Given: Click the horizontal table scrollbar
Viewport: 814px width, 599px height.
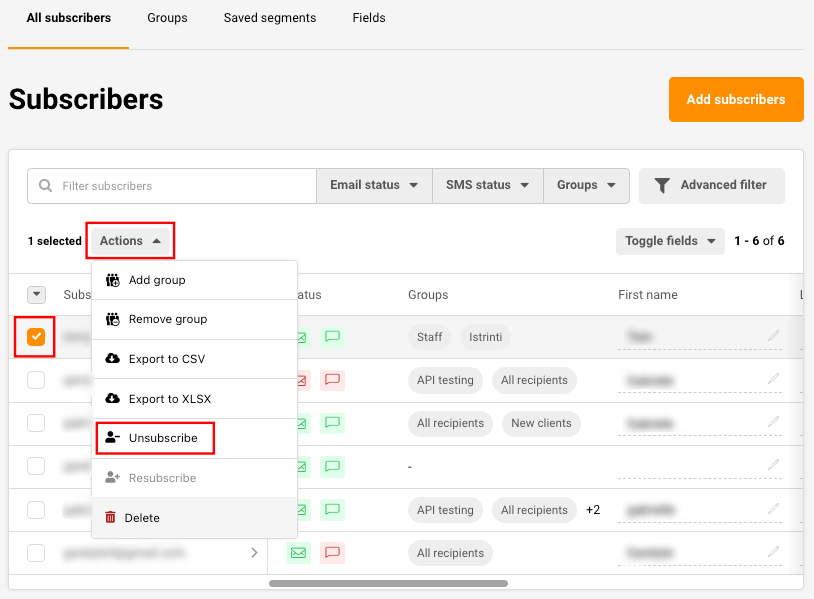Looking at the screenshot, I should click(x=388, y=583).
